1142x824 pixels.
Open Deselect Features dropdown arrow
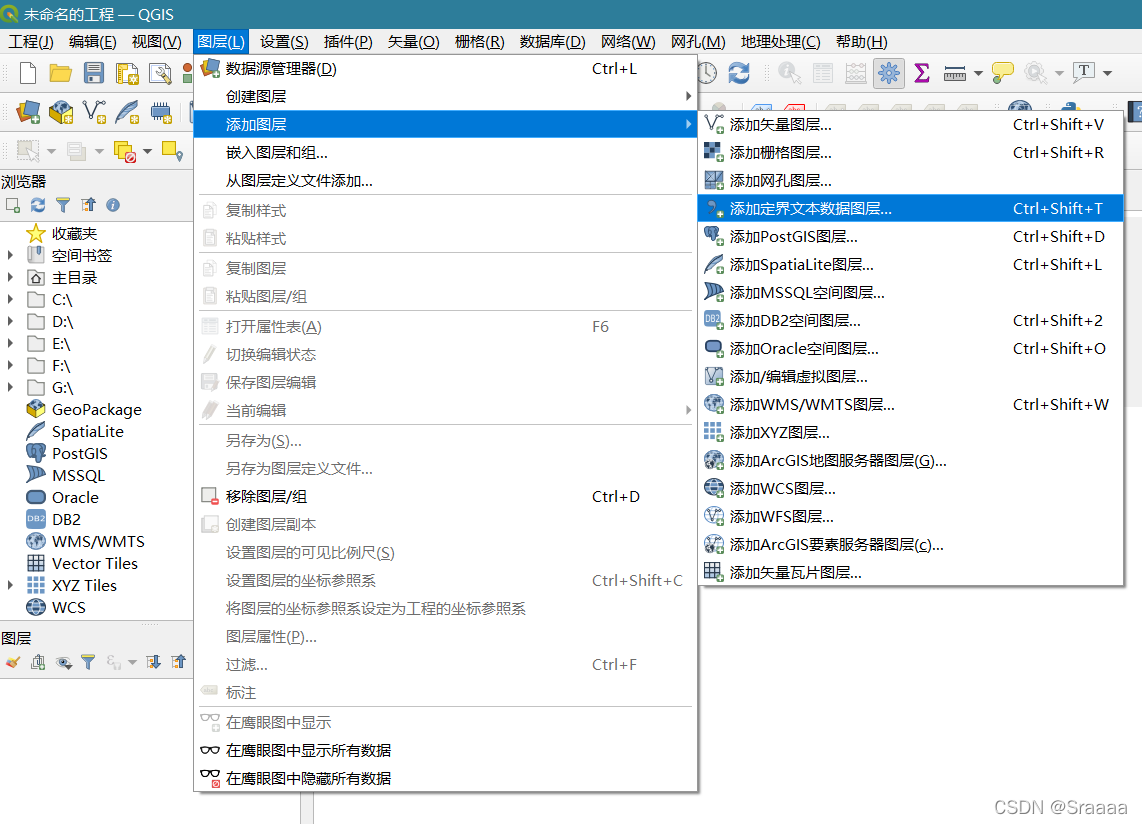click(x=148, y=152)
